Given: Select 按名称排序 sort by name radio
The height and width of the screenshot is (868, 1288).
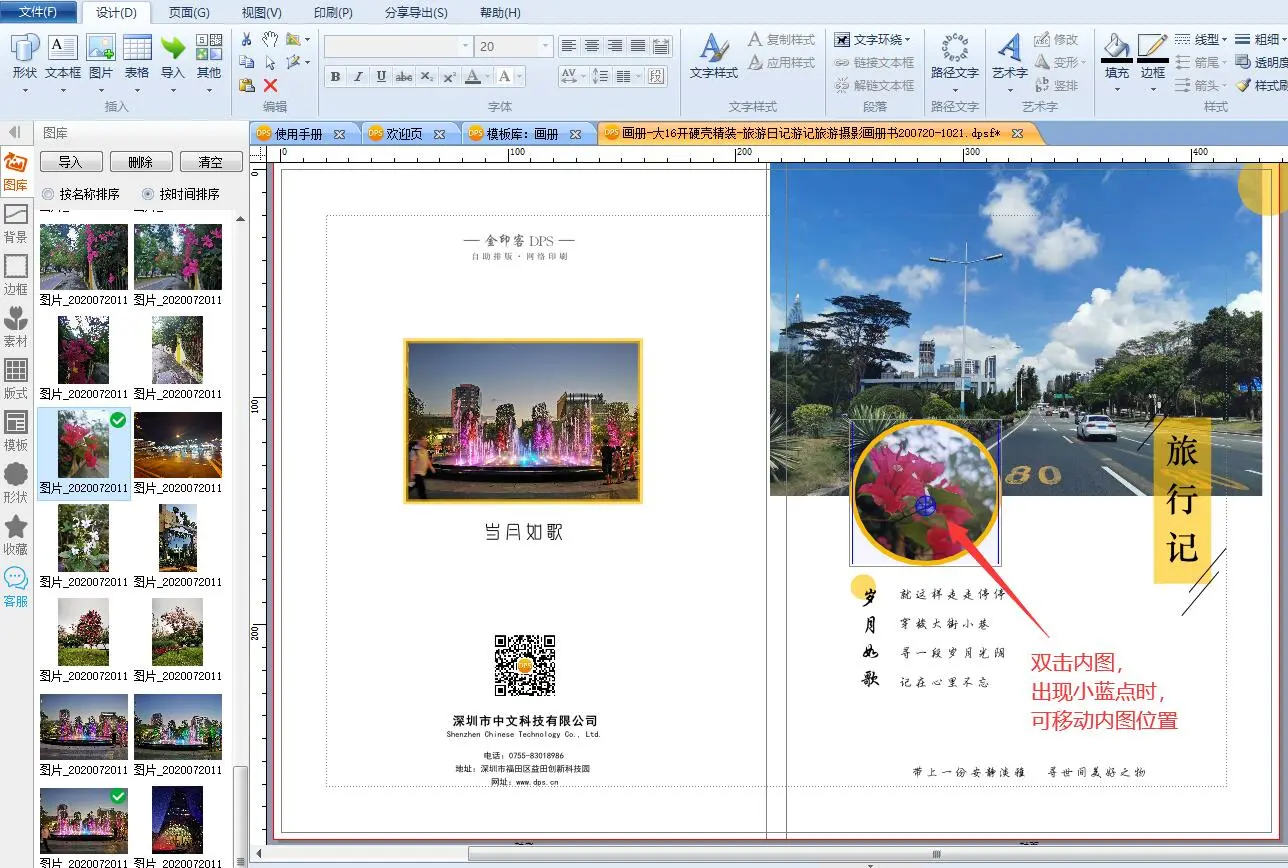Looking at the screenshot, I should point(48,194).
